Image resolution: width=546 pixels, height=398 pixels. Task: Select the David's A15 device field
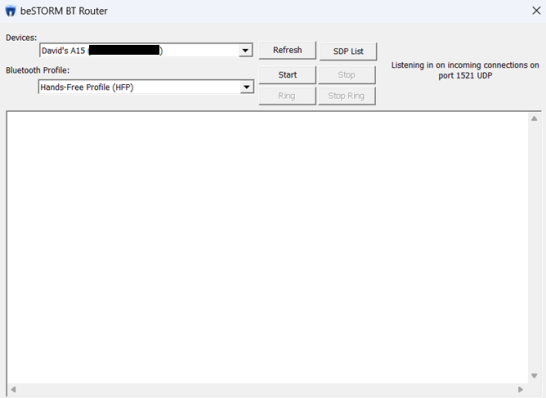click(x=146, y=50)
